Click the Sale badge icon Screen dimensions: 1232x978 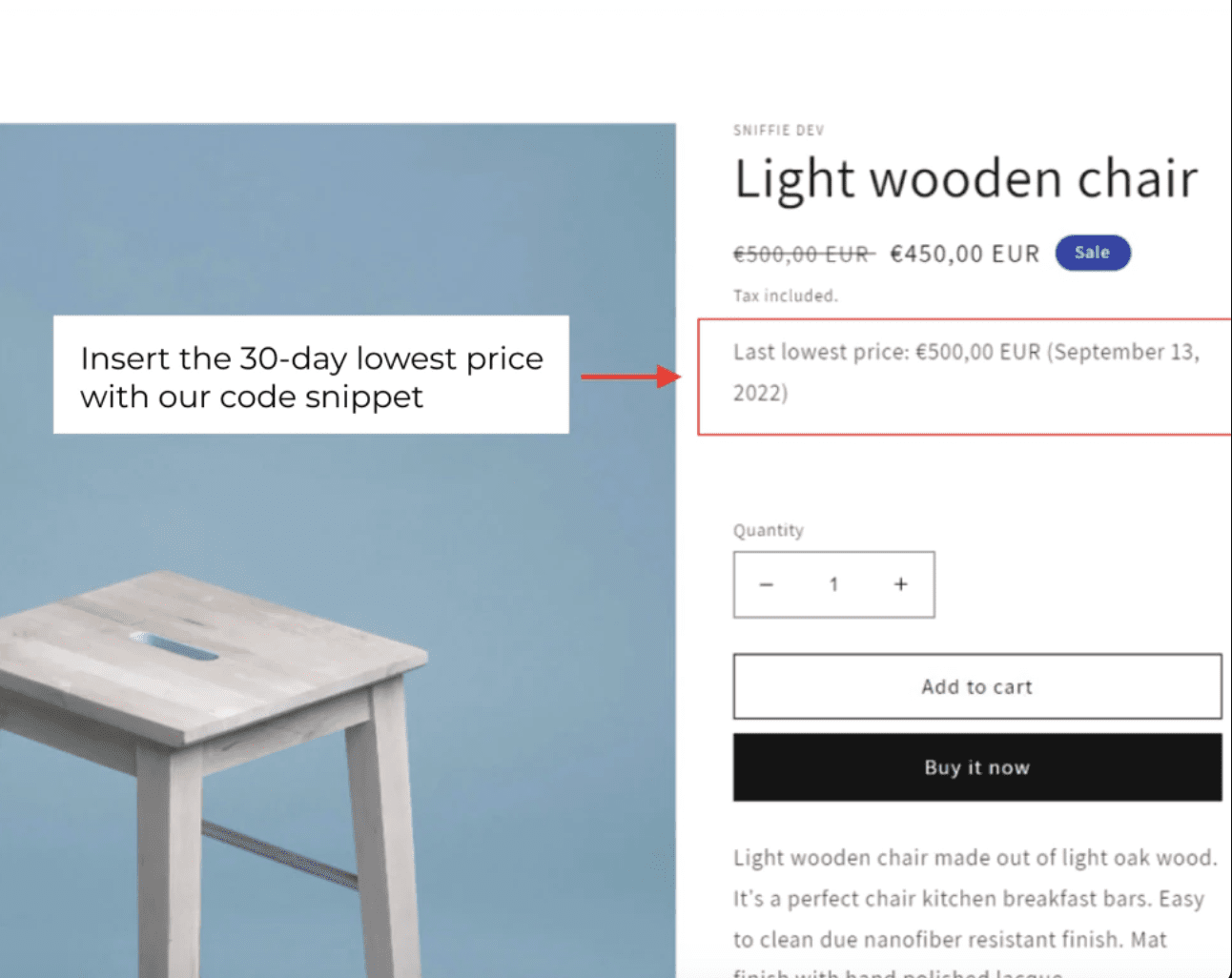pyautogui.click(x=1092, y=253)
